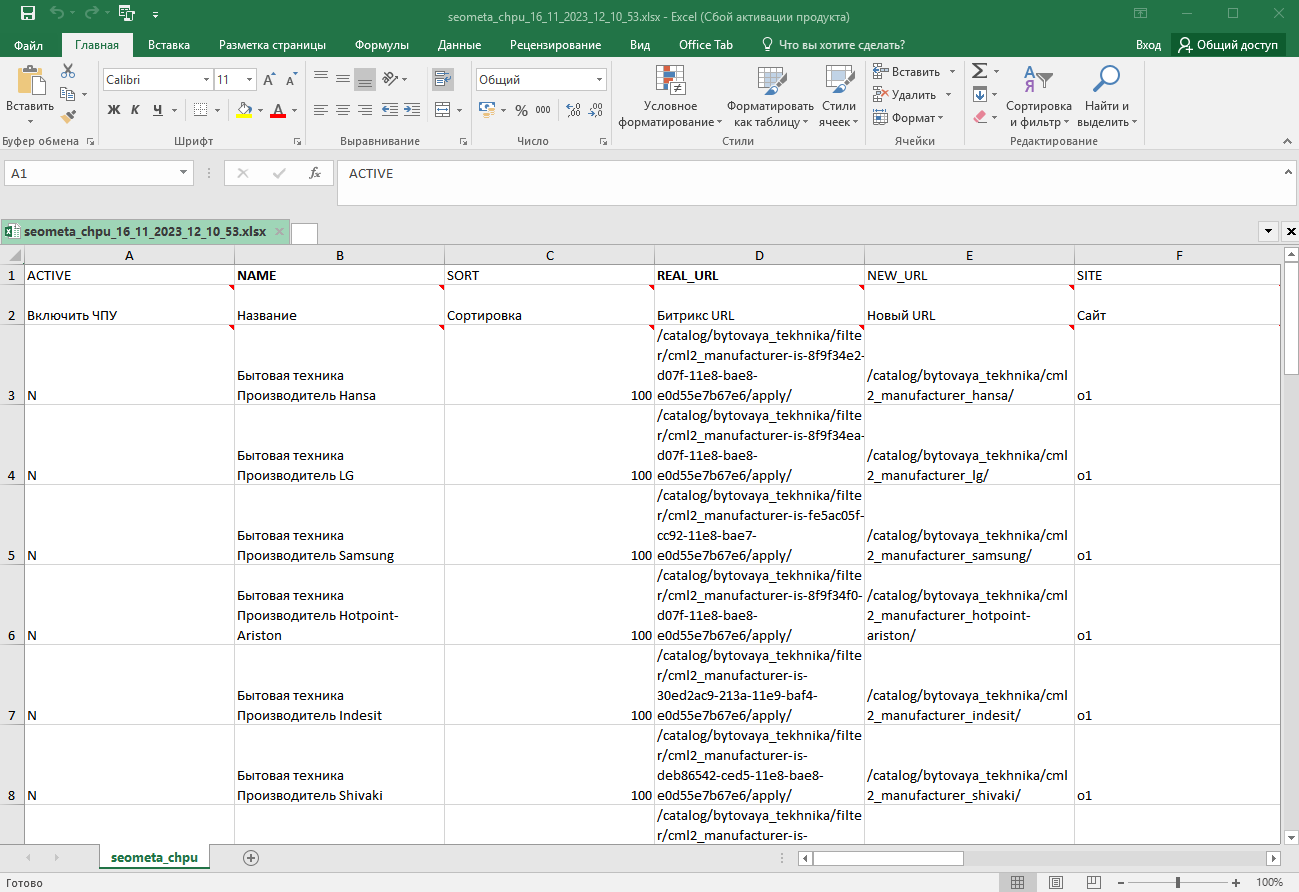Toggle bold (Ж) formatting
Image resolution: width=1299 pixels, height=892 pixels.
click(114, 110)
